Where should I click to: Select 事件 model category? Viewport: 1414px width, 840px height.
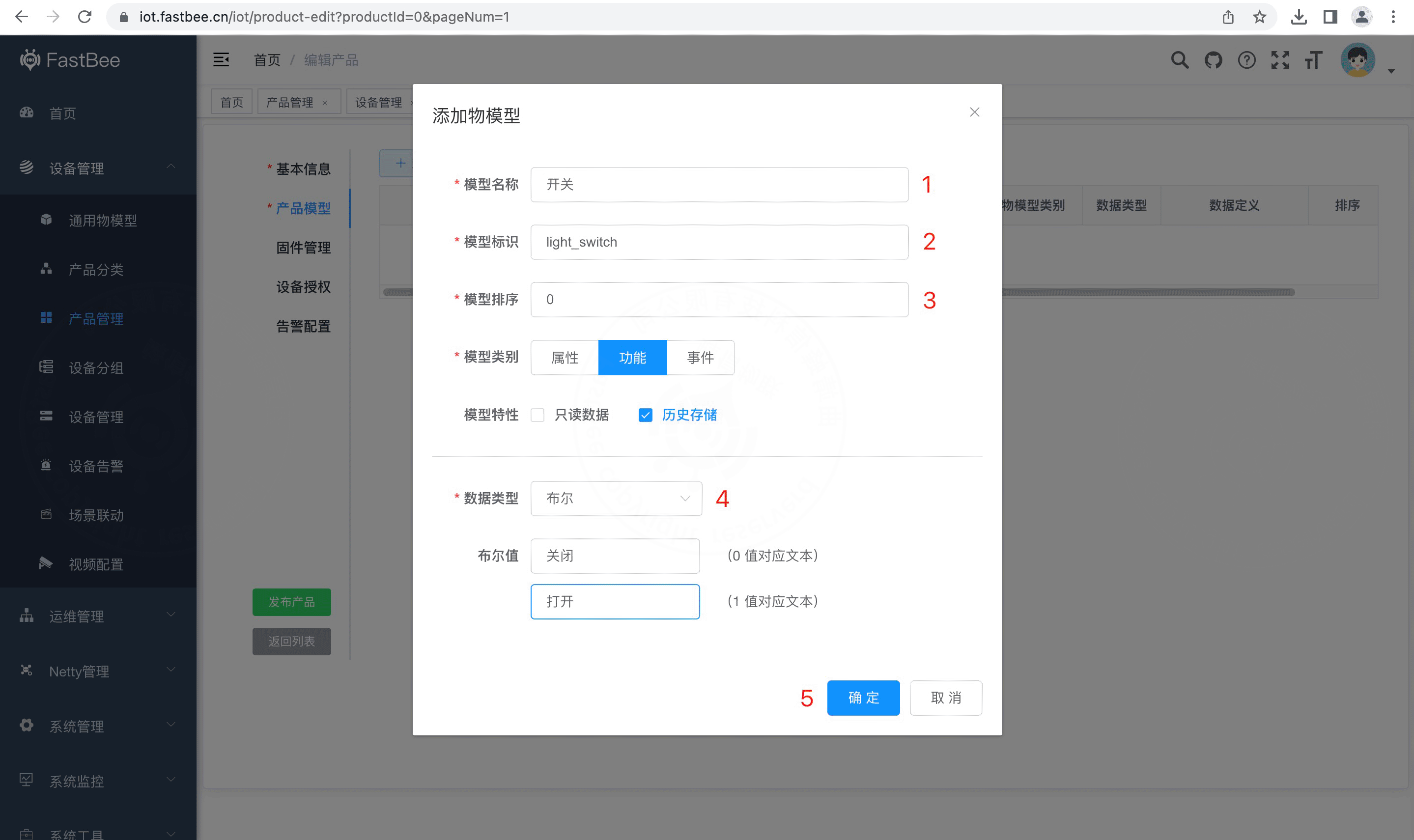pyautogui.click(x=700, y=357)
